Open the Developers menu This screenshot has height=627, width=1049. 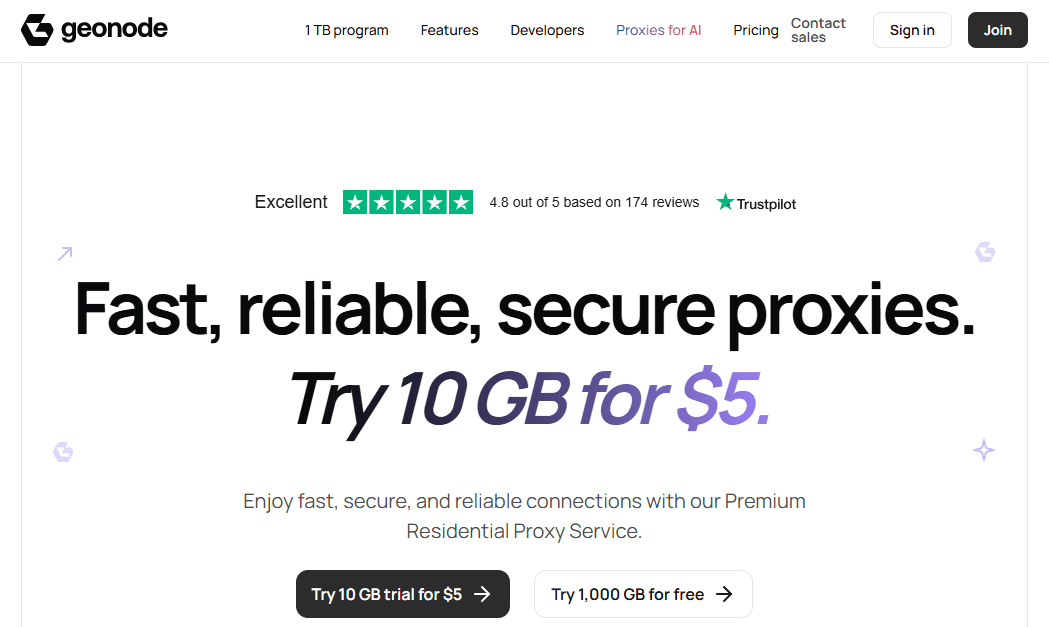click(x=547, y=30)
